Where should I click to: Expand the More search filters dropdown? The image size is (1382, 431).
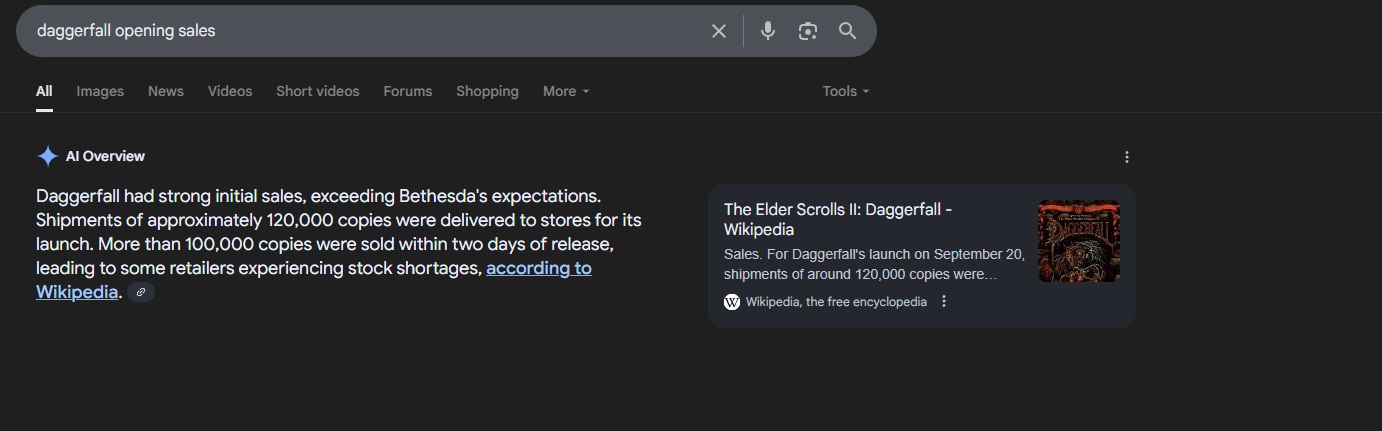[x=566, y=91]
